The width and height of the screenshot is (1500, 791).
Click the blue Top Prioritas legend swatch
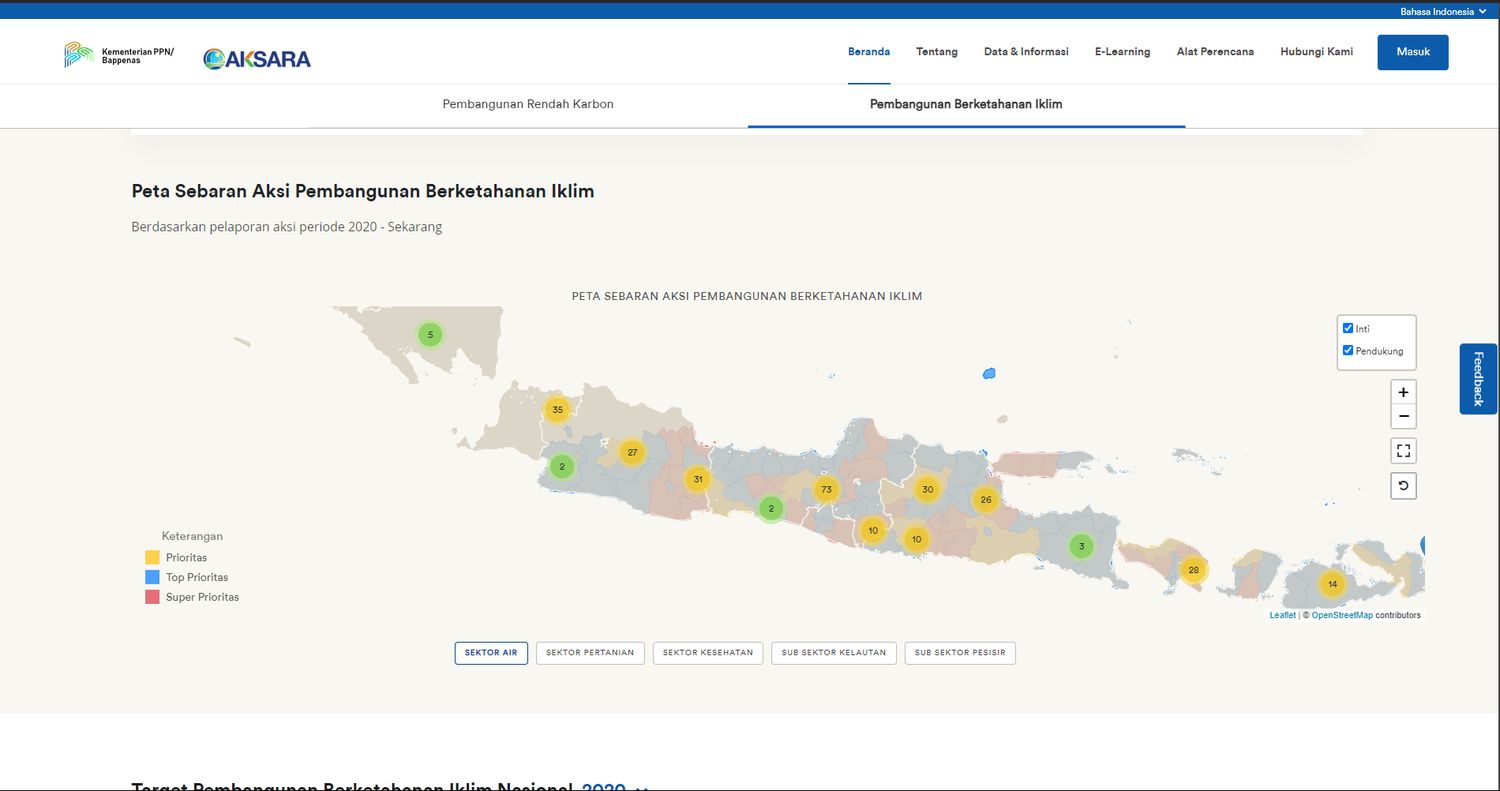click(x=152, y=577)
